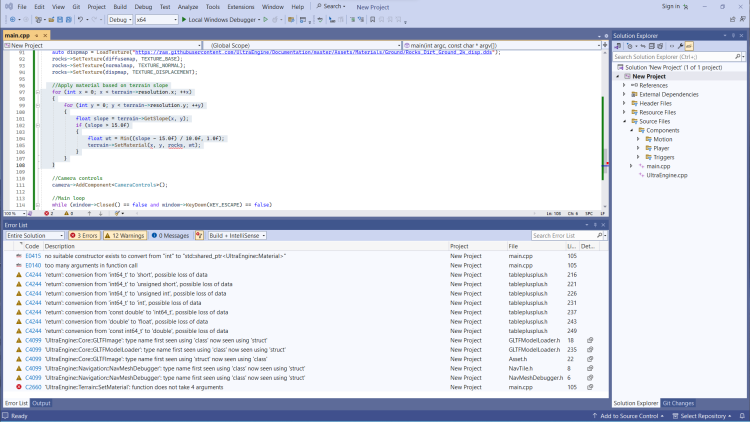Start Local Windows Debugger
The width and height of the screenshot is (750, 422).
[218, 20]
